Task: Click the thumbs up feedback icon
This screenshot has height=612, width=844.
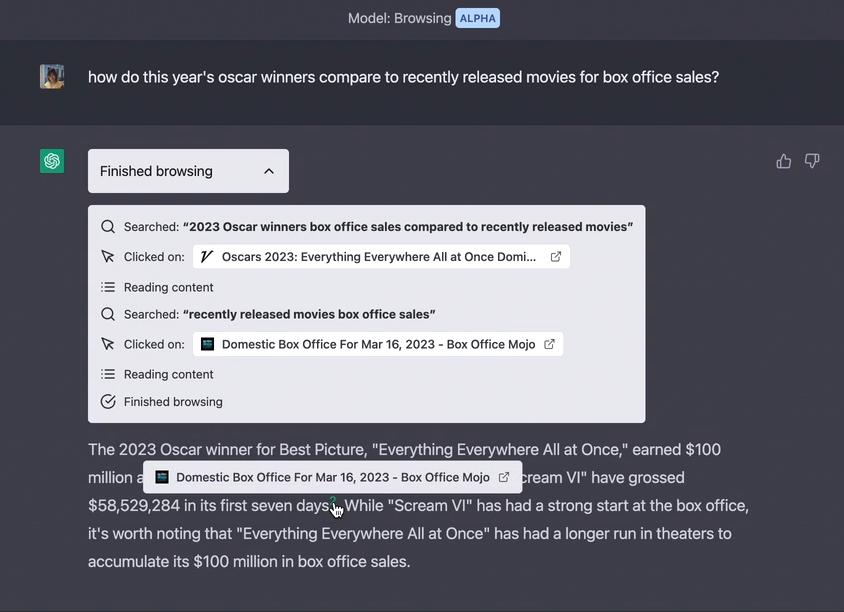Action: click(x=784, y=161)
